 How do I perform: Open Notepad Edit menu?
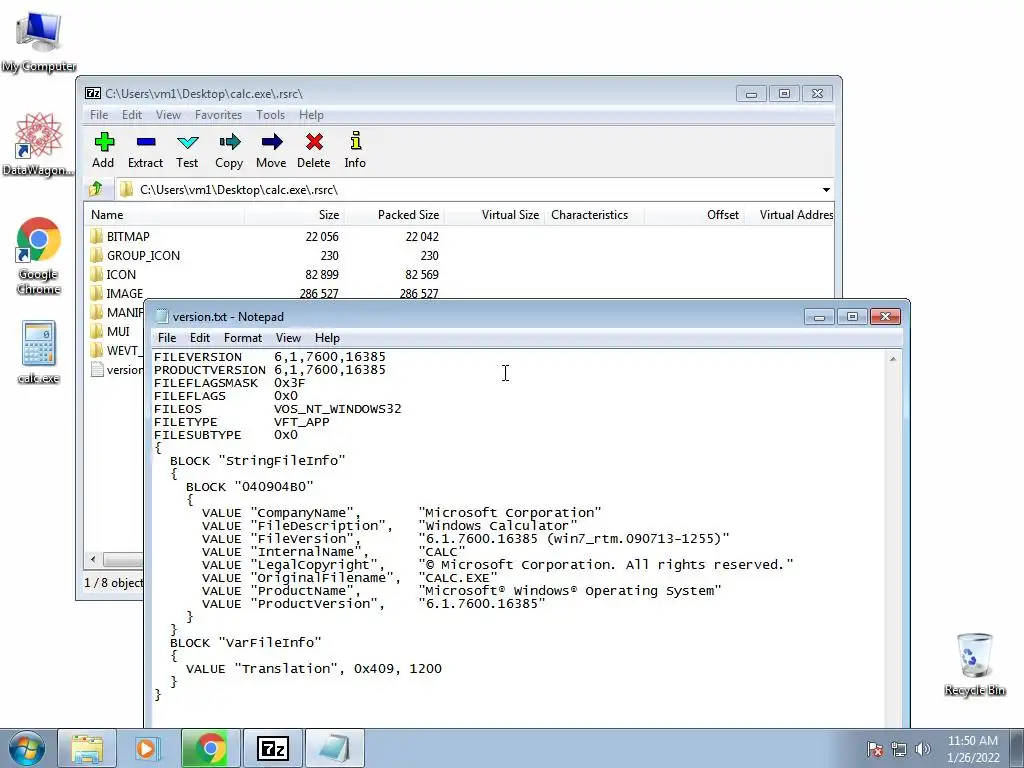click(200, 338)
